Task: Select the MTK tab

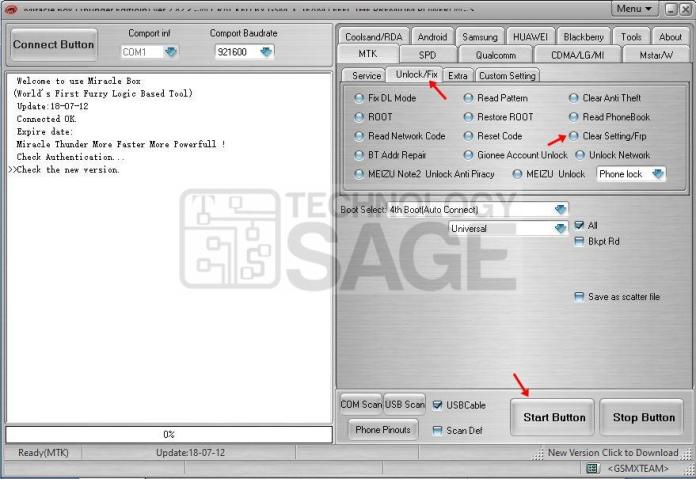Action: [368, 54]
